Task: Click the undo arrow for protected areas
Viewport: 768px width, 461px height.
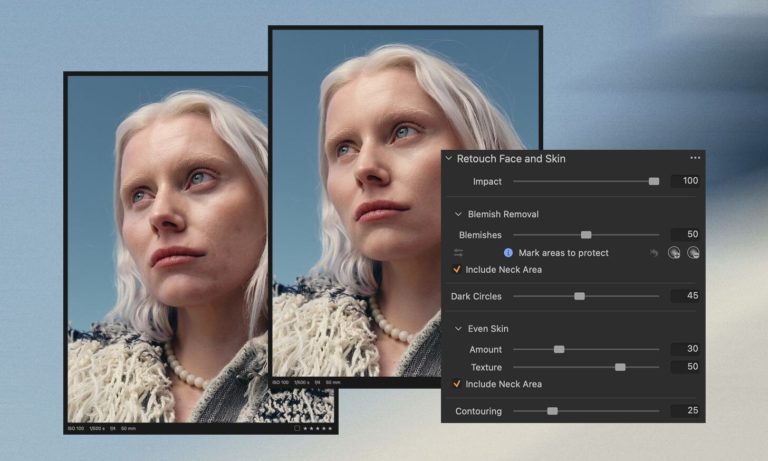Action: [654, 253]
